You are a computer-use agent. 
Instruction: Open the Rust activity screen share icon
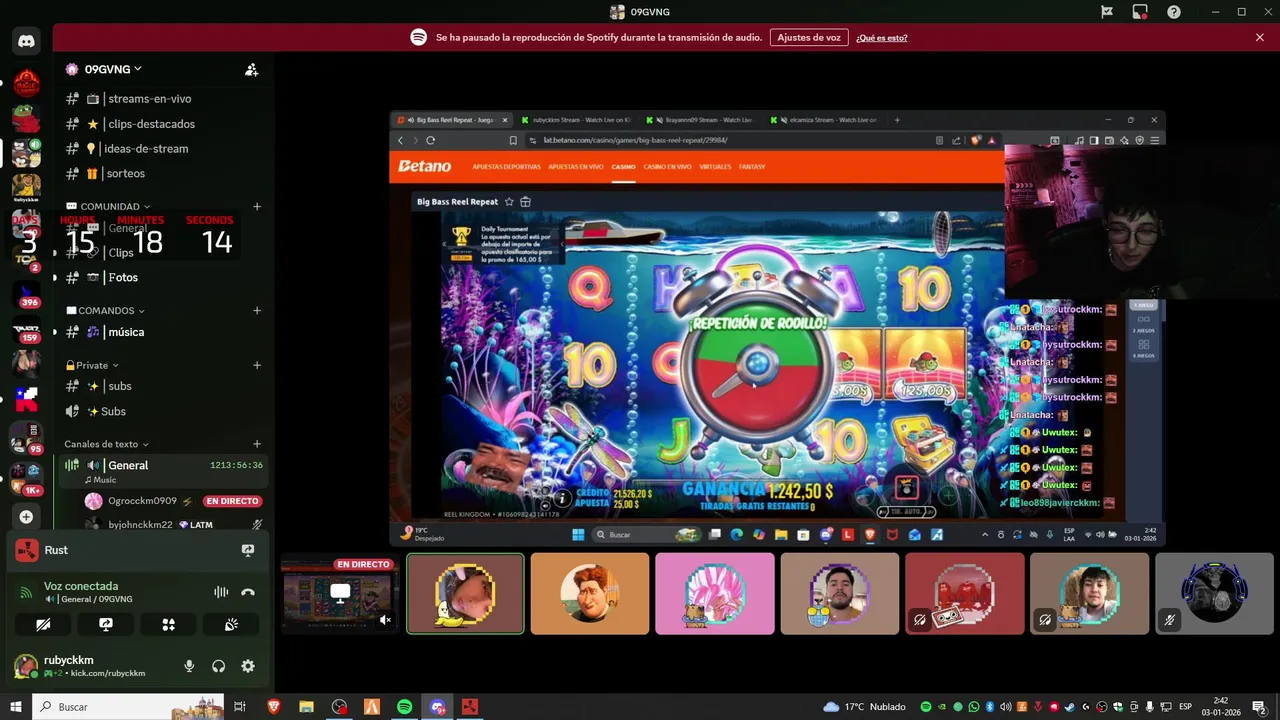248,550
